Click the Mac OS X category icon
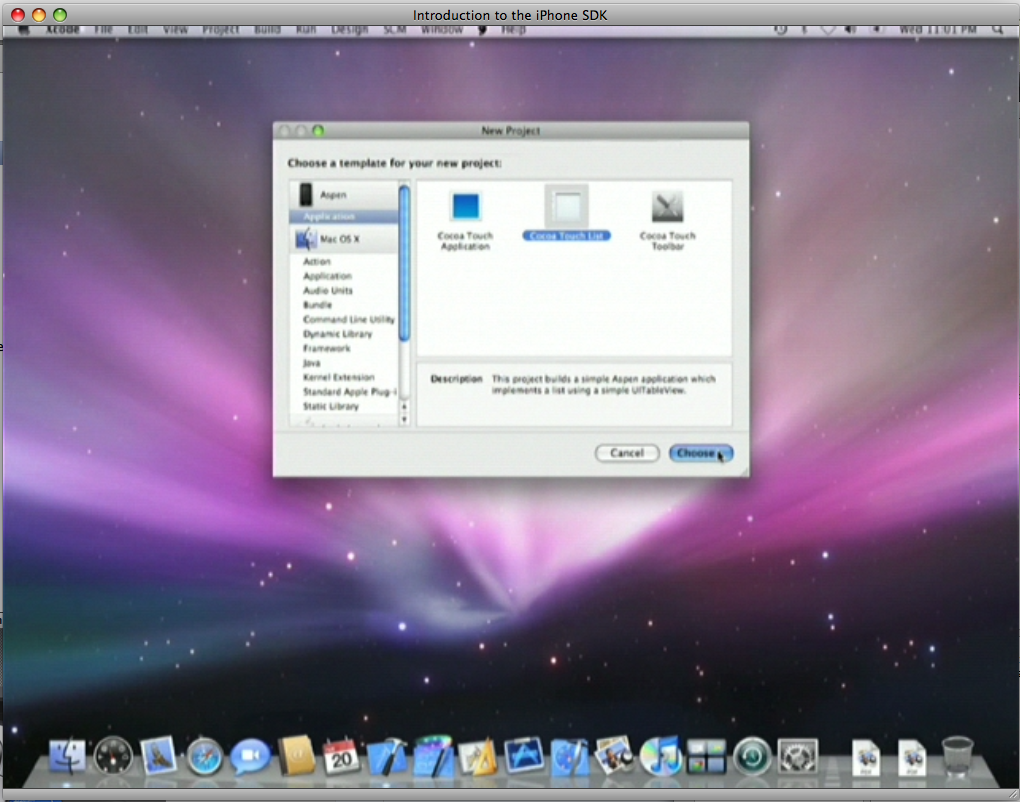Viewport: 1020px width, 802px height. tap(306, 239)
